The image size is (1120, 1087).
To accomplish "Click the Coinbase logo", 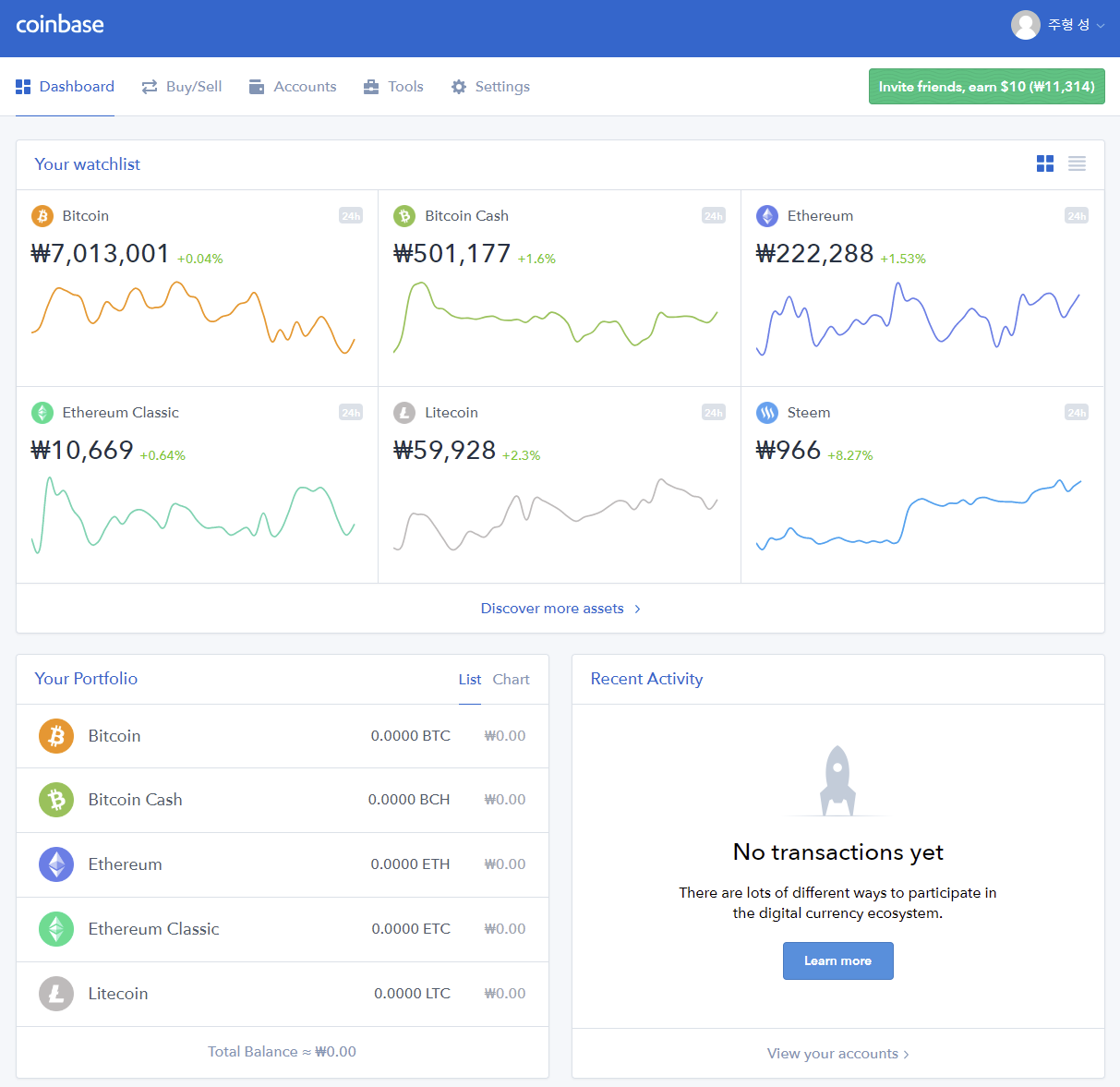I will pyautogui.click(x=60, y=25).
